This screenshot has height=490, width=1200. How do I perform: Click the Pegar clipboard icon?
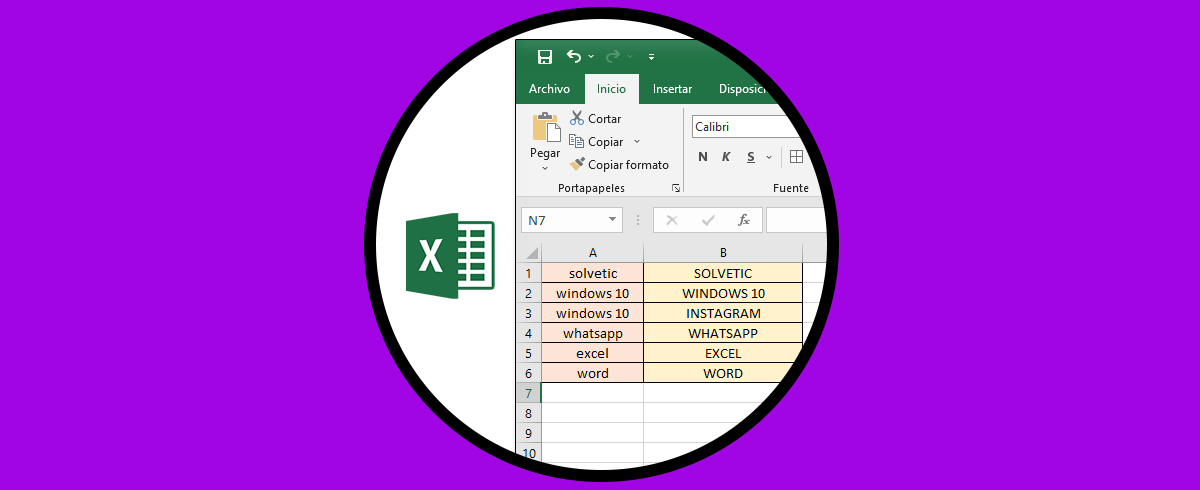(545, 127)
